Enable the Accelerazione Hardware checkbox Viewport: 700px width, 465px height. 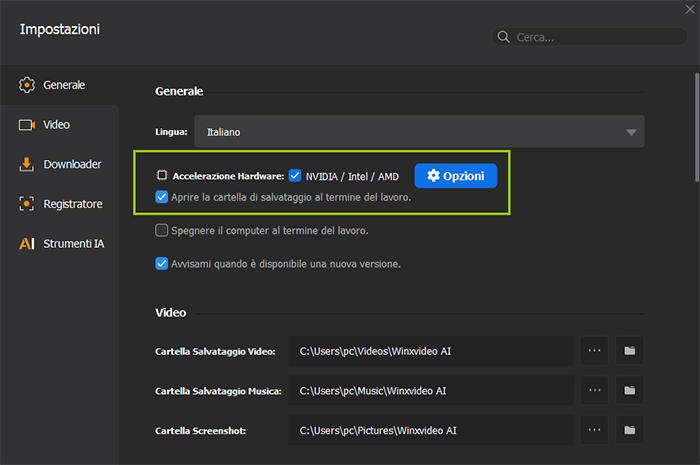(162, 176)
